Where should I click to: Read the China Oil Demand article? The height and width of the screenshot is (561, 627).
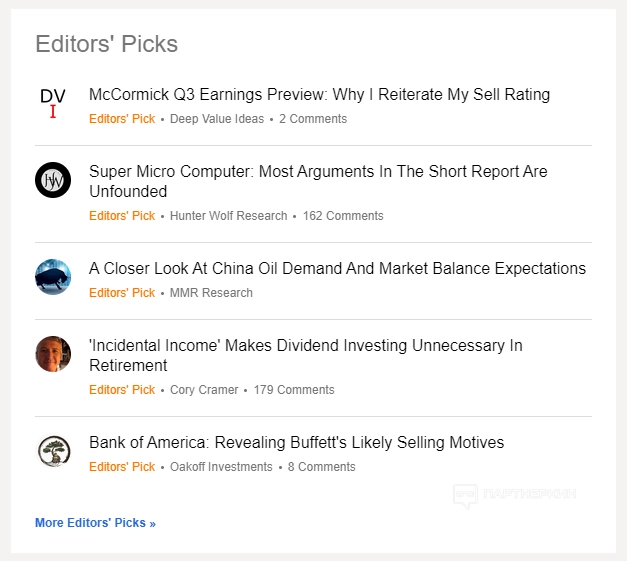[337, 269]
